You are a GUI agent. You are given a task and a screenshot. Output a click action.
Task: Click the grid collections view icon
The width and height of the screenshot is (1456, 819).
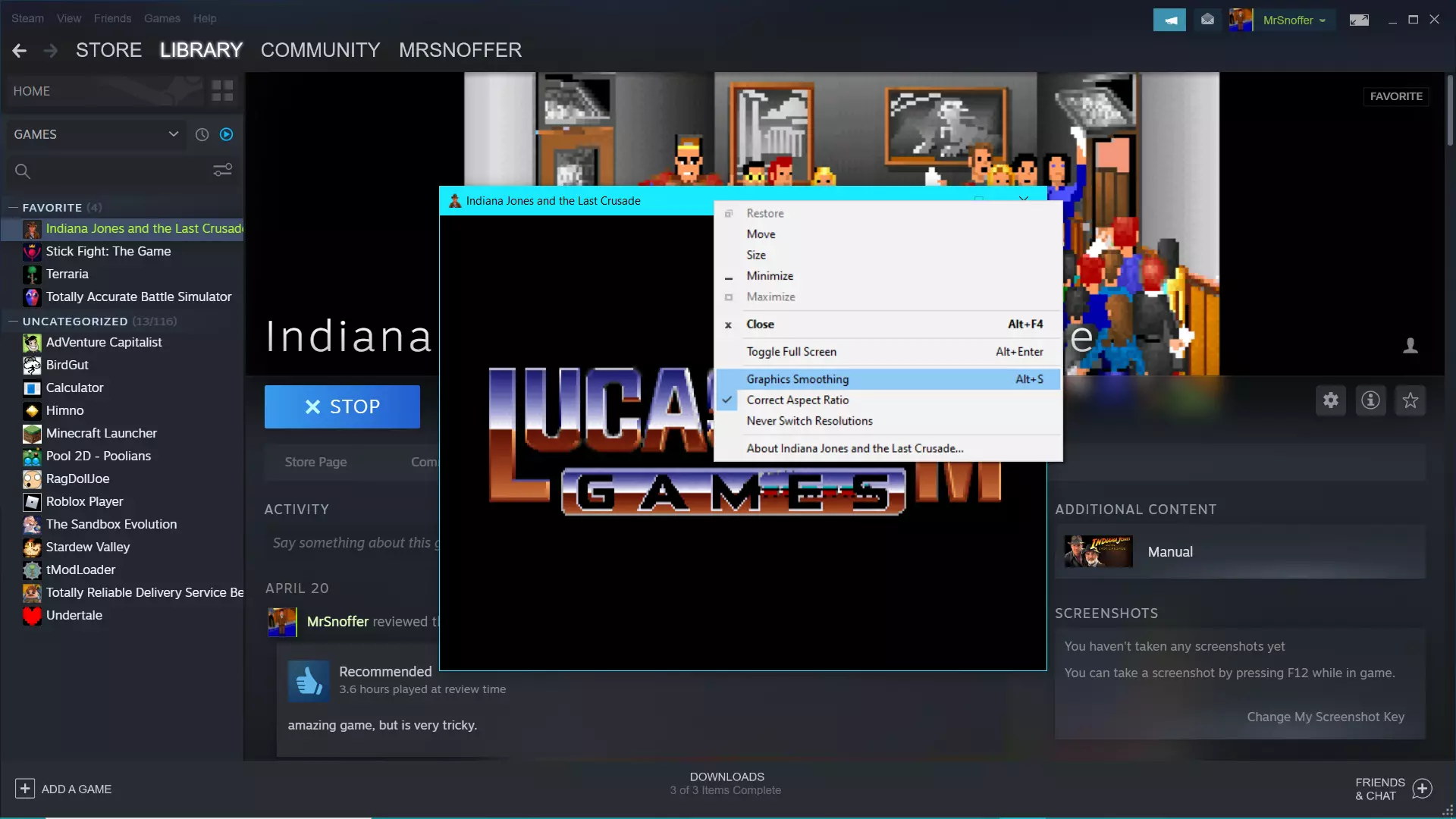(222, 91)
